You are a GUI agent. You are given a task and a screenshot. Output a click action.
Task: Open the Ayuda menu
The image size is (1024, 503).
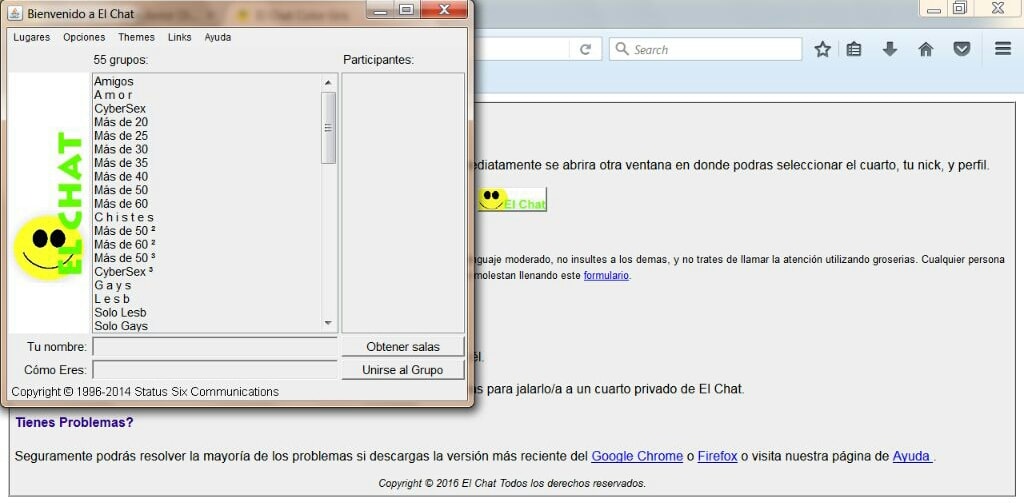[217, 37]
